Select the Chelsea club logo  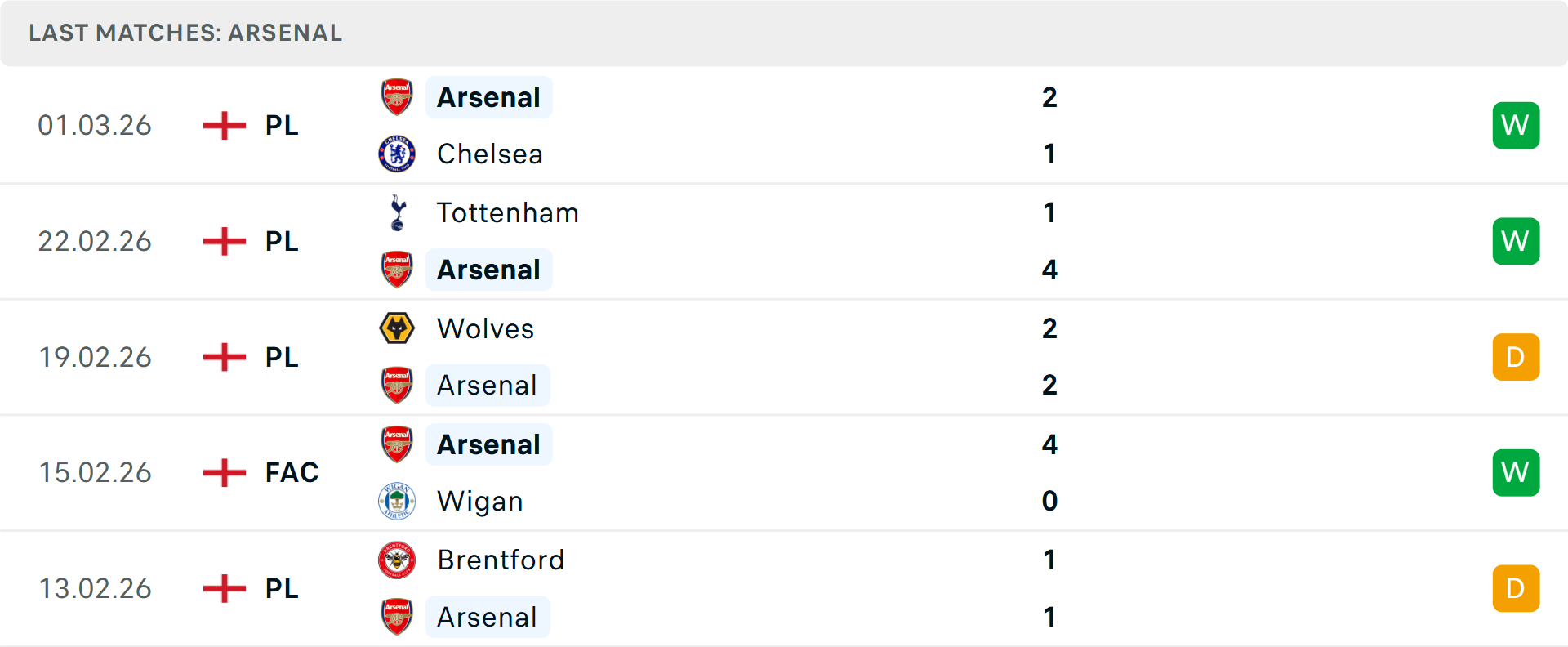(x=397, y=153)
